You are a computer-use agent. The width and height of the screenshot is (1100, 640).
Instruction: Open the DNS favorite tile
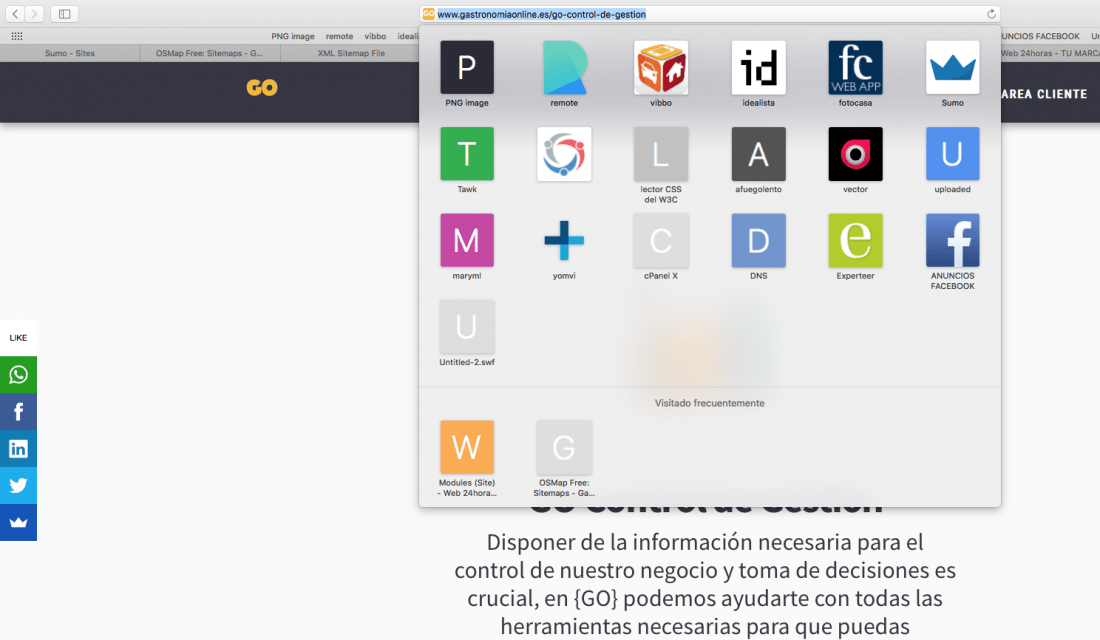(758, 240)
